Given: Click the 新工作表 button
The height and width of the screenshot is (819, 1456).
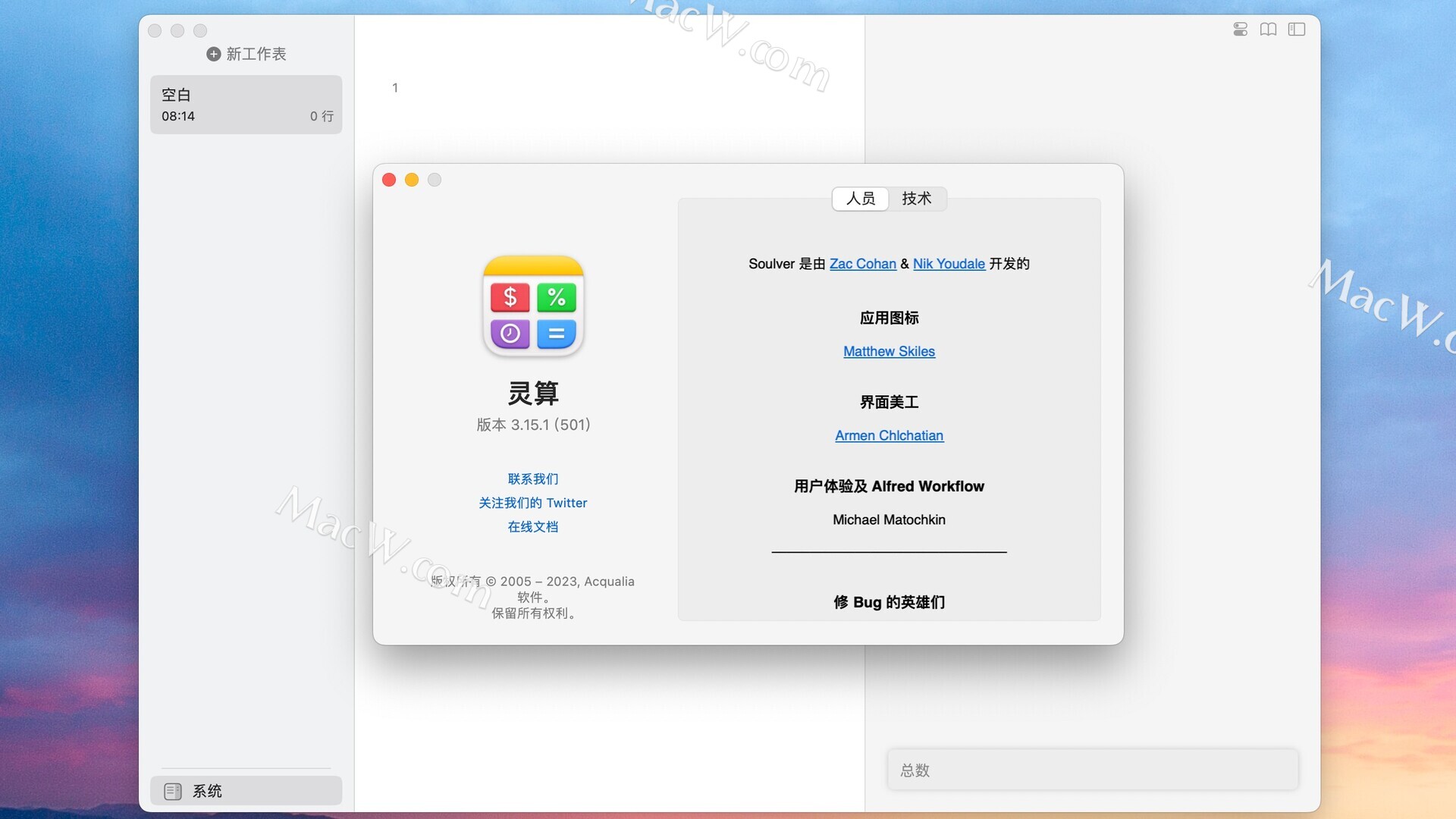Looking at the screenshot, I should 246,54.
